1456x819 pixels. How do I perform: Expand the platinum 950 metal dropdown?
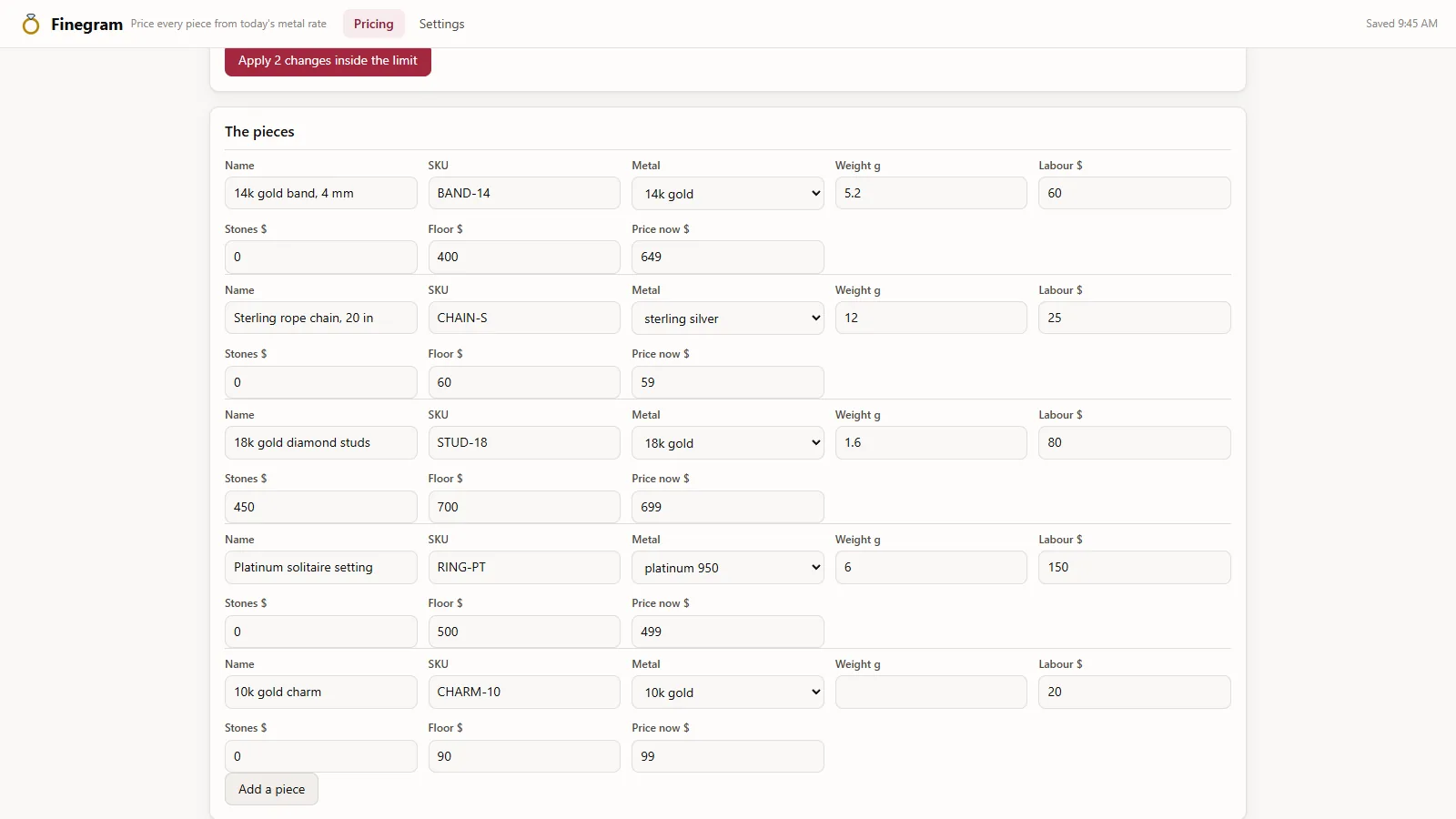pos(727,567)
